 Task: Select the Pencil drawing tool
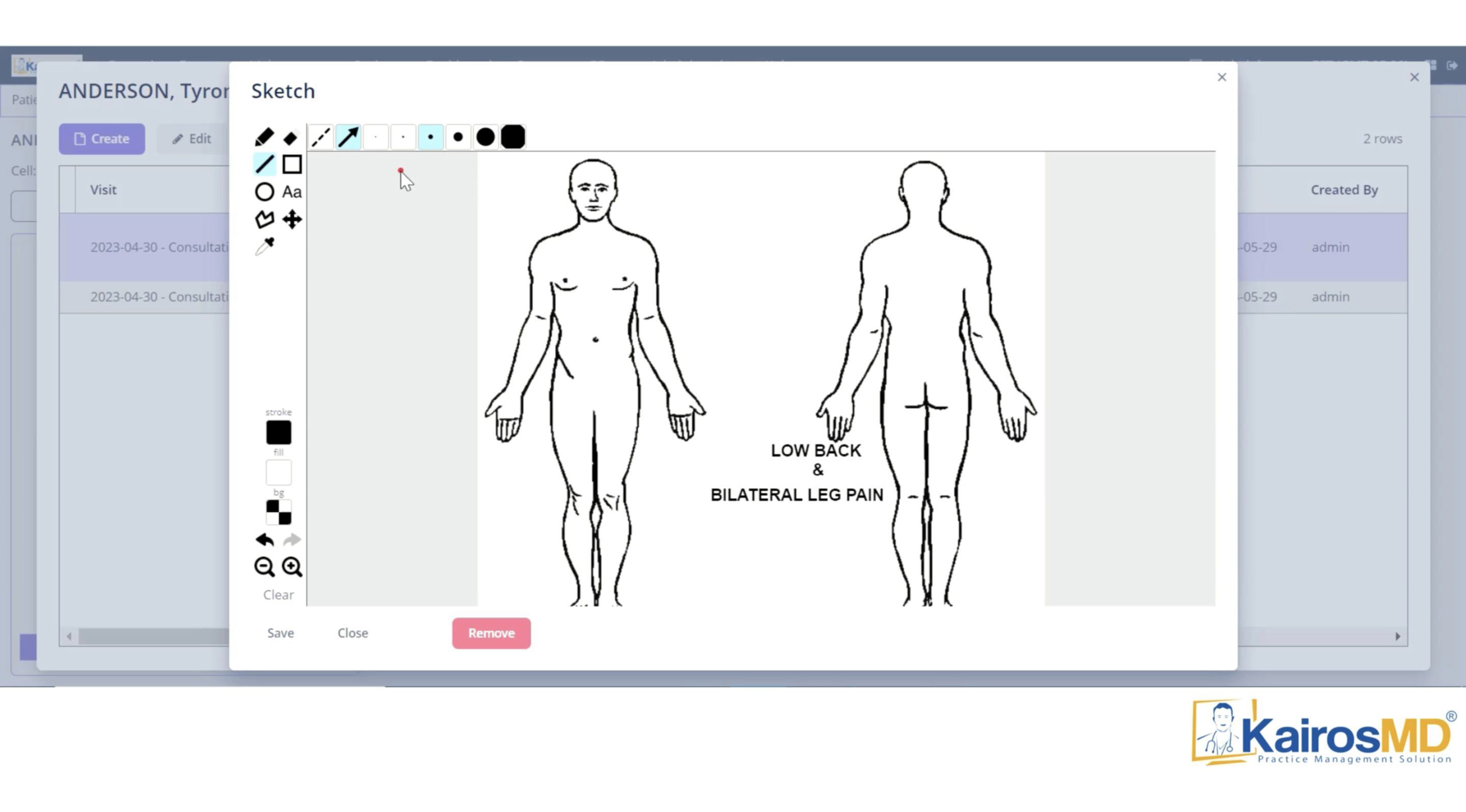(x=264, y=137)
